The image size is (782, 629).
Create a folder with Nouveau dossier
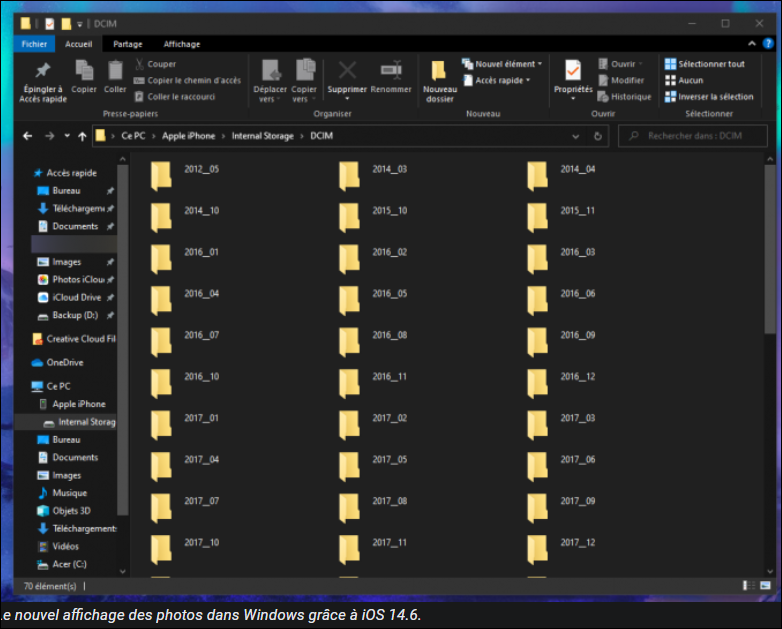[x=439, y=80]
